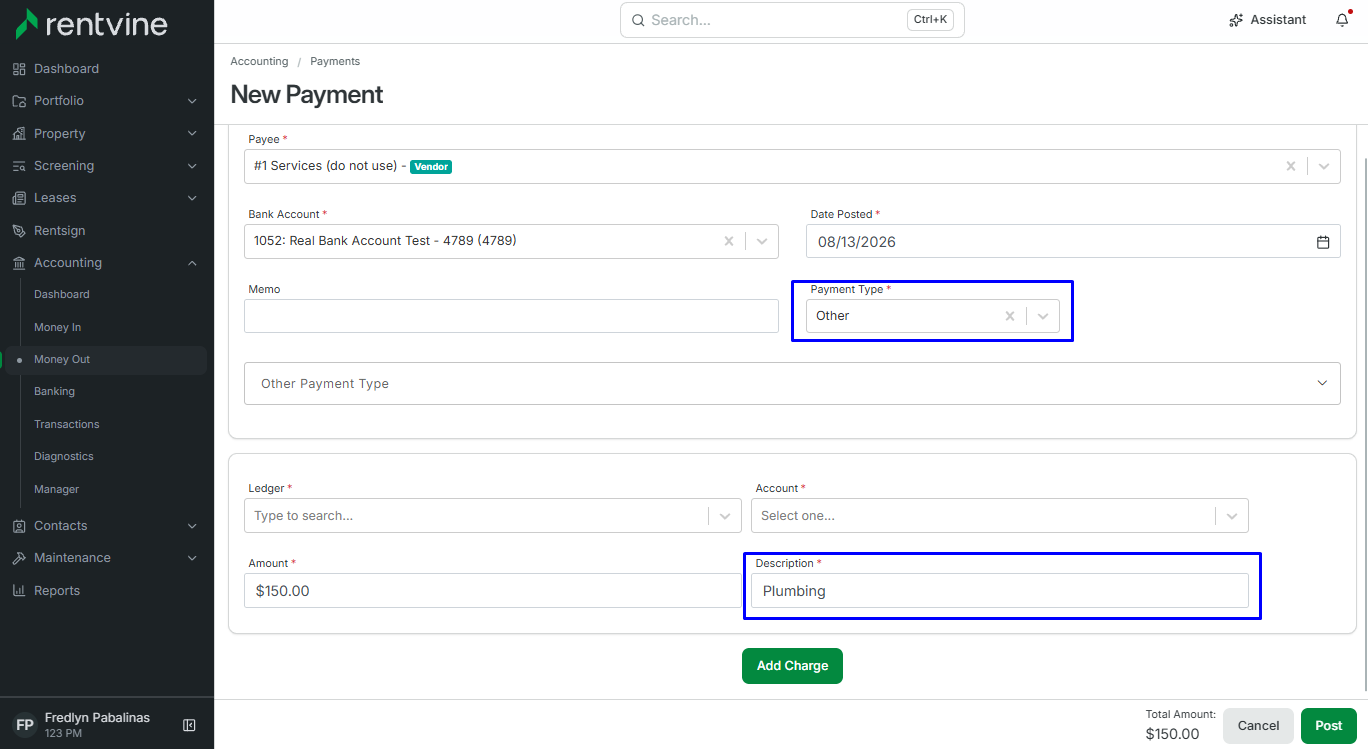Open Manager submenu item

pyautogui.click(x=56, y=489)
